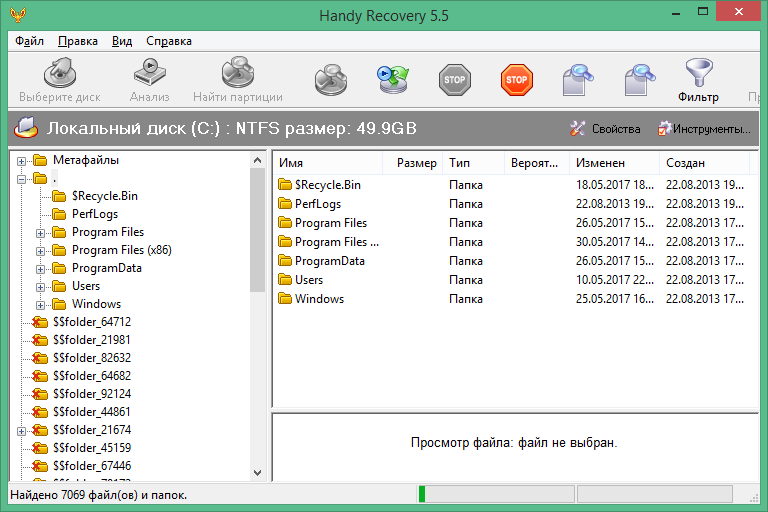Click the second file-search magnifier icon next to Фильтр
768x512 pixels.
tap(640, 79)
